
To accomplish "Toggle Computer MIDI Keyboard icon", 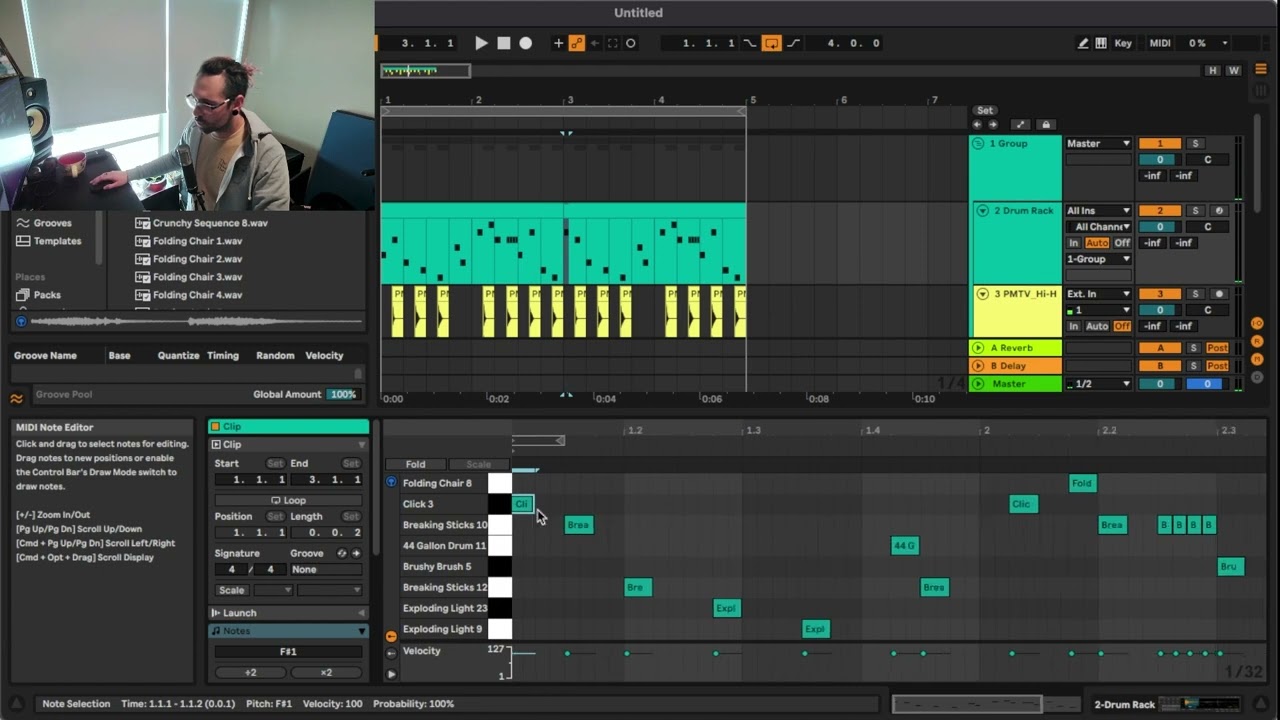I will click(x=1101, y=43).
